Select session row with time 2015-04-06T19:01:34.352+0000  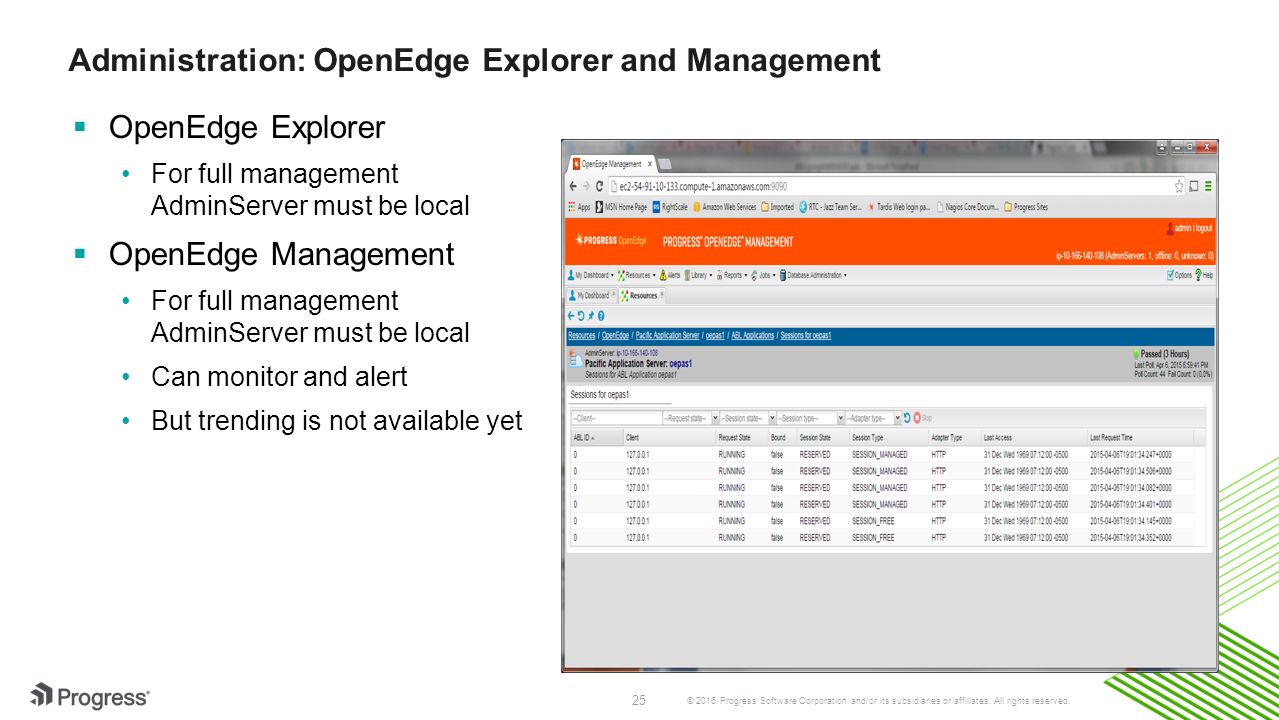click(x=881, y=538)
